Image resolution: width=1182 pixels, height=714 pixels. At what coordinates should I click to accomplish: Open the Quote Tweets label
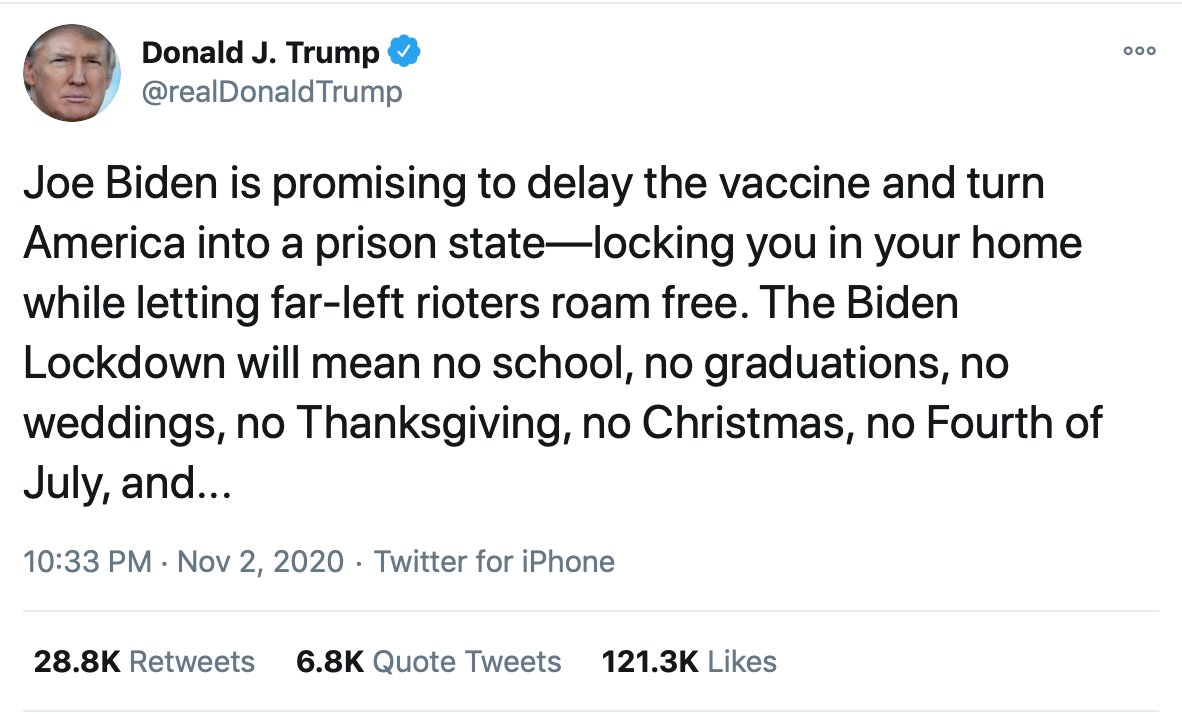point(467,661)
